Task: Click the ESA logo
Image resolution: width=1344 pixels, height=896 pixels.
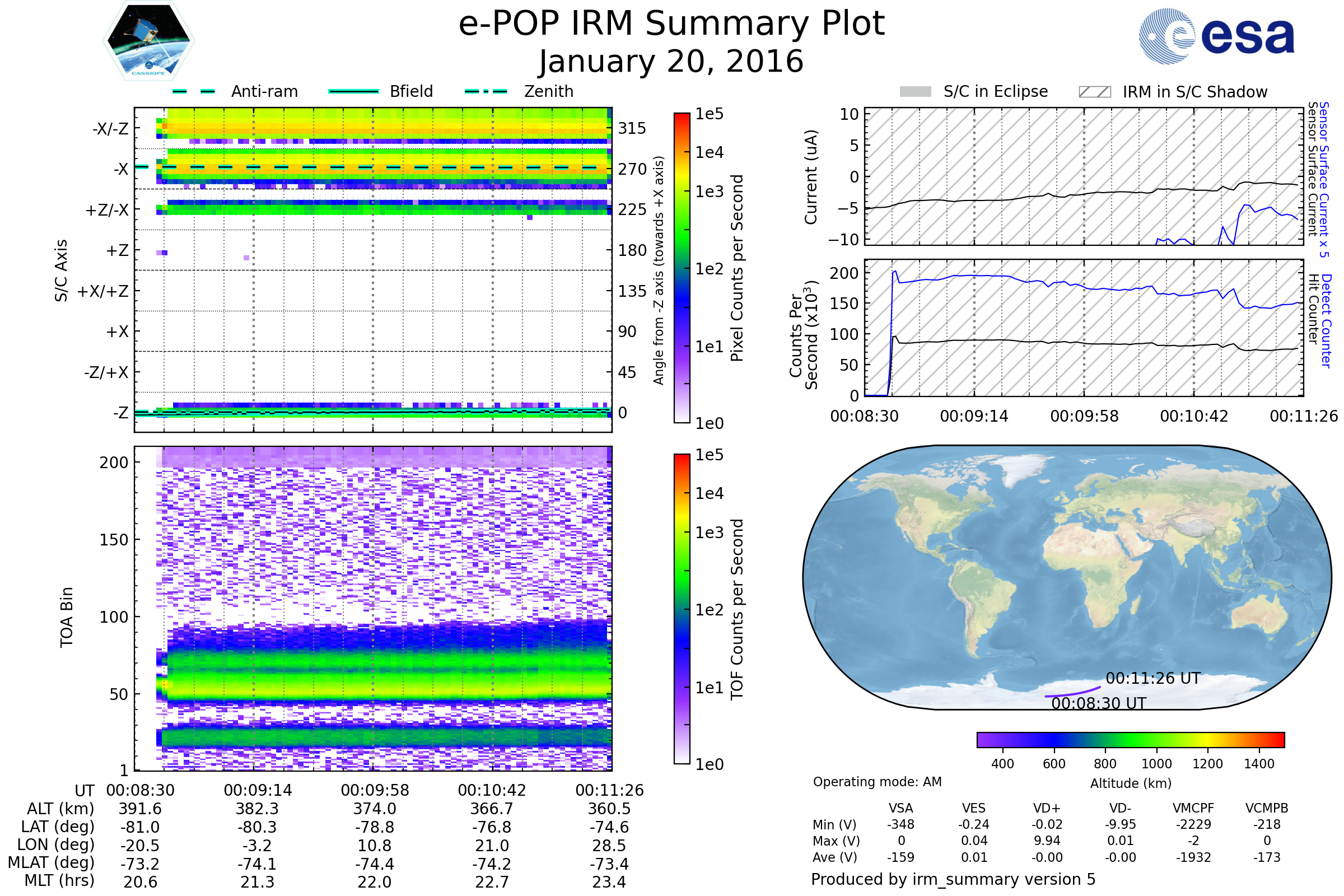Action: coord(1217,35)
